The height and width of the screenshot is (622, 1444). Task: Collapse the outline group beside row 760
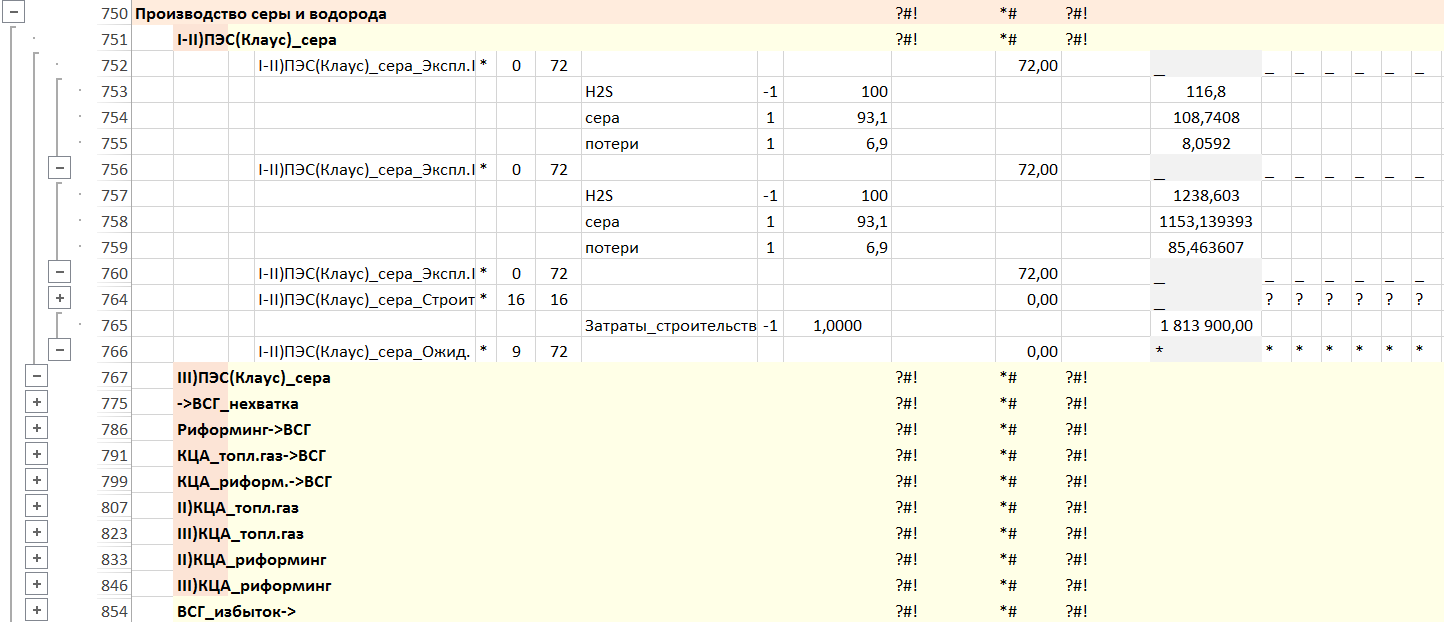[x=60, y=273]
